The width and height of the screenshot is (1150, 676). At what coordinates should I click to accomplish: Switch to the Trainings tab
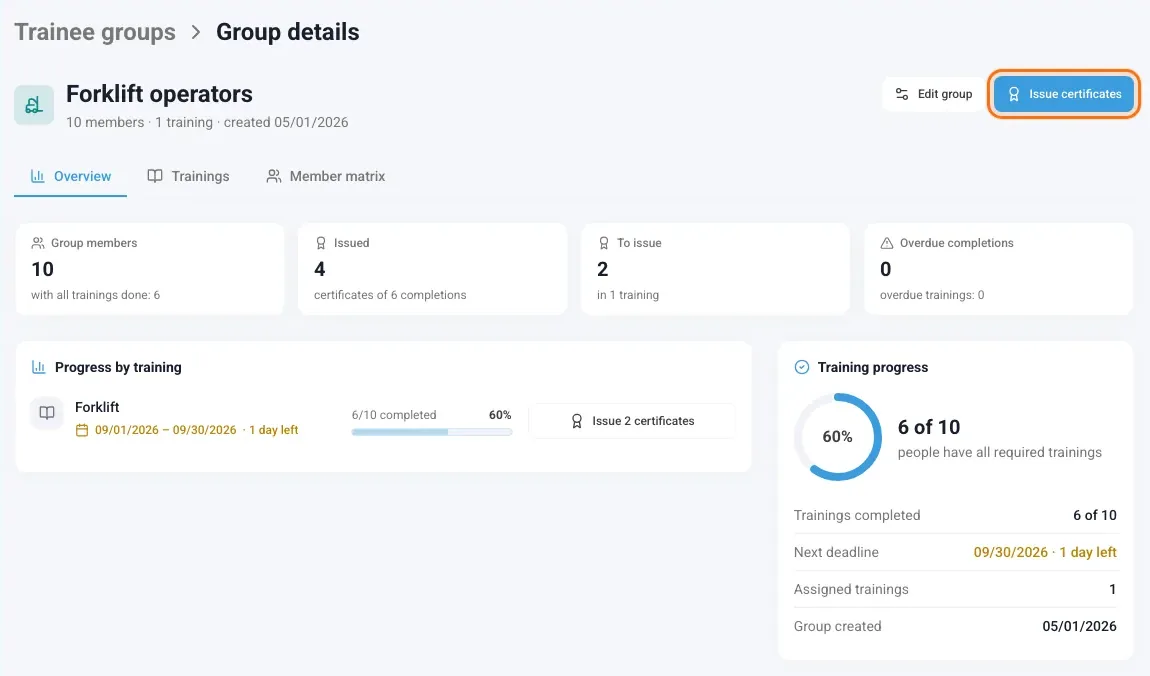tap(188, 177)
